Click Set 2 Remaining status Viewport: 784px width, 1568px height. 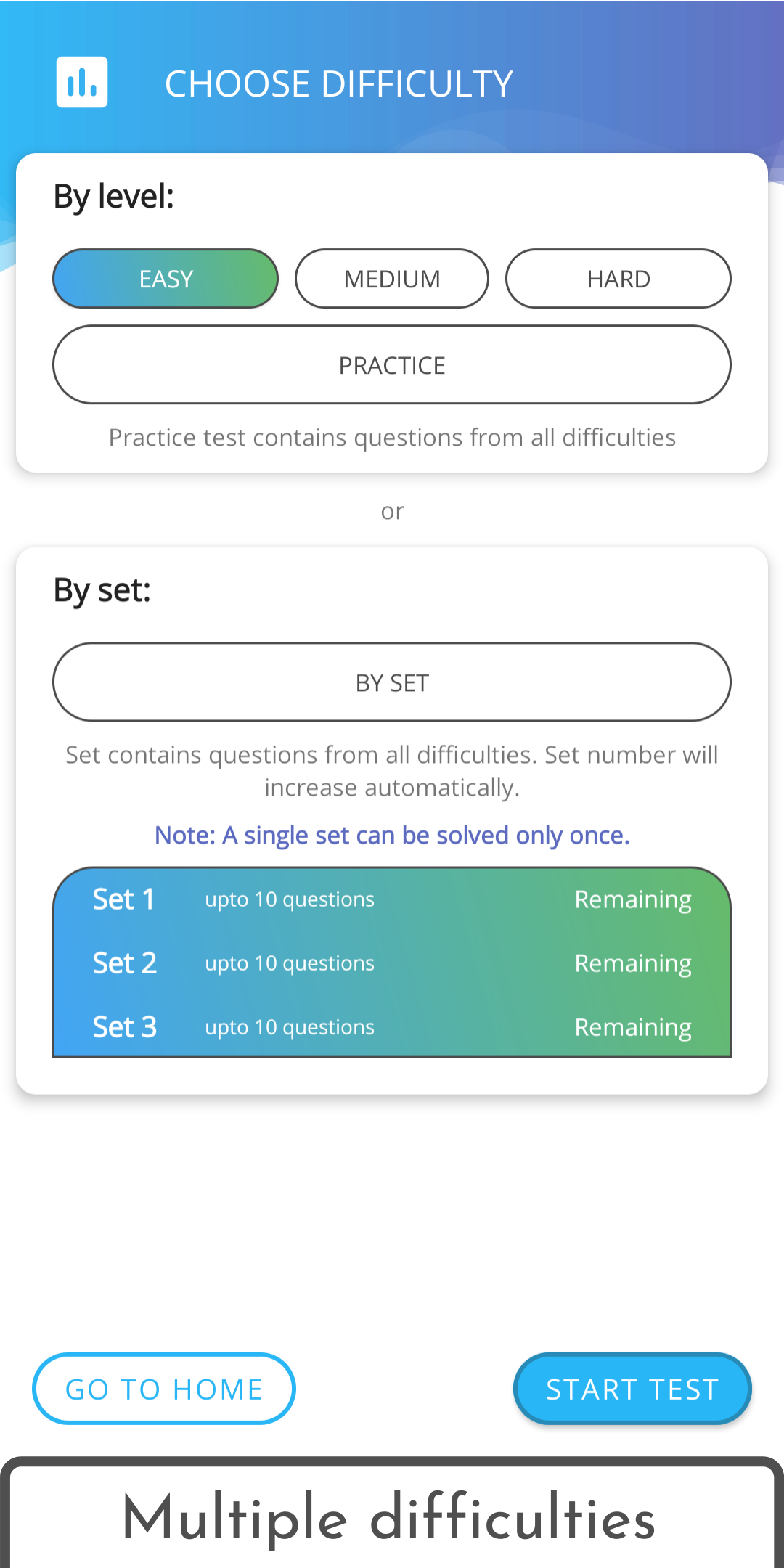coord(633,964)
